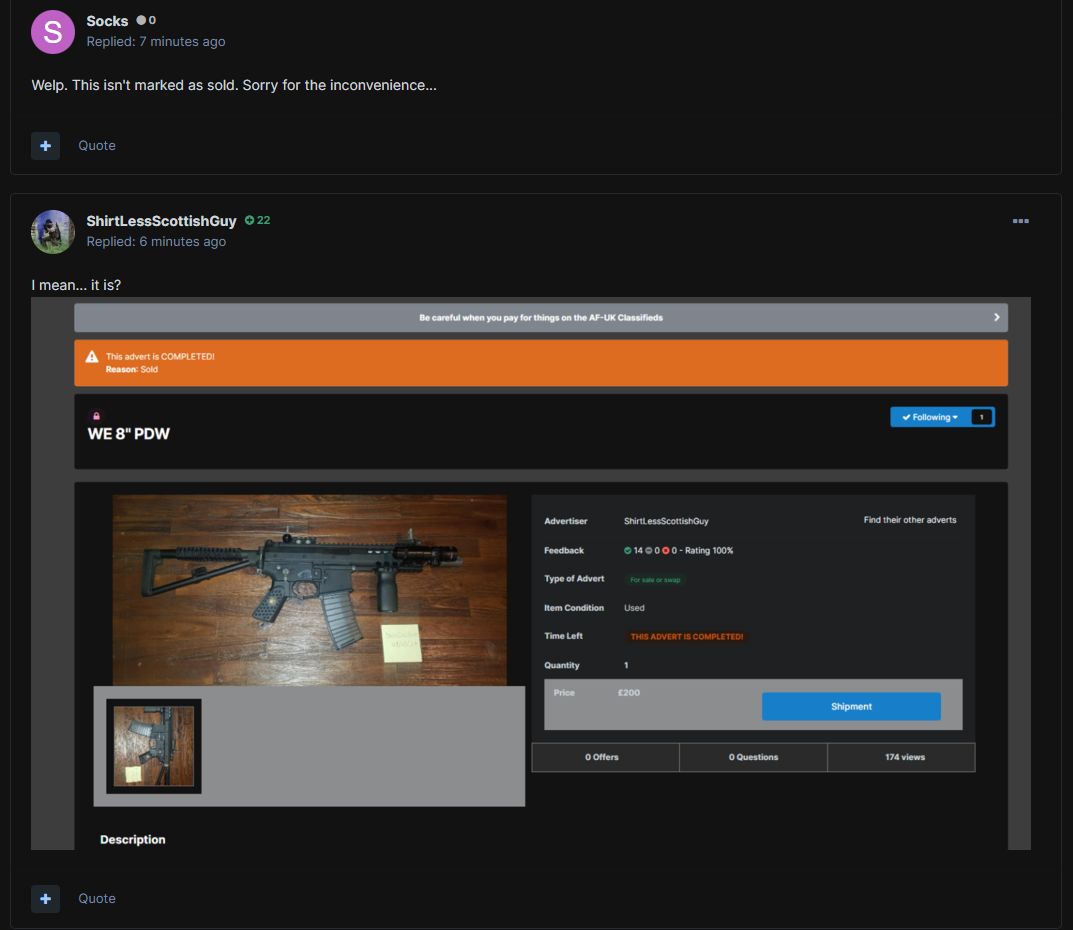Viewport: 1073px width, 930px height.
Task: Expand the classifieds warning banner chevron
Action: (996, 317)
